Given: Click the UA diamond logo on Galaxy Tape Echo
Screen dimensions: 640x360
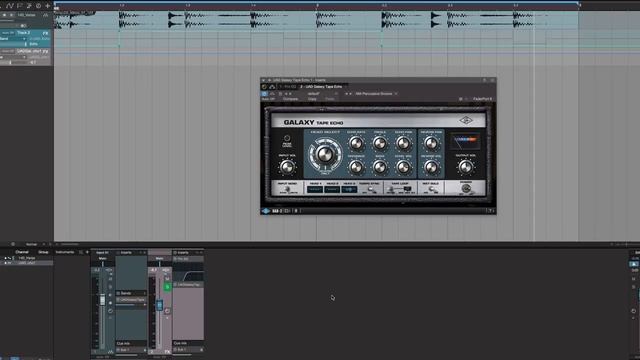Looking at the screenshot, I should (466, 120).
